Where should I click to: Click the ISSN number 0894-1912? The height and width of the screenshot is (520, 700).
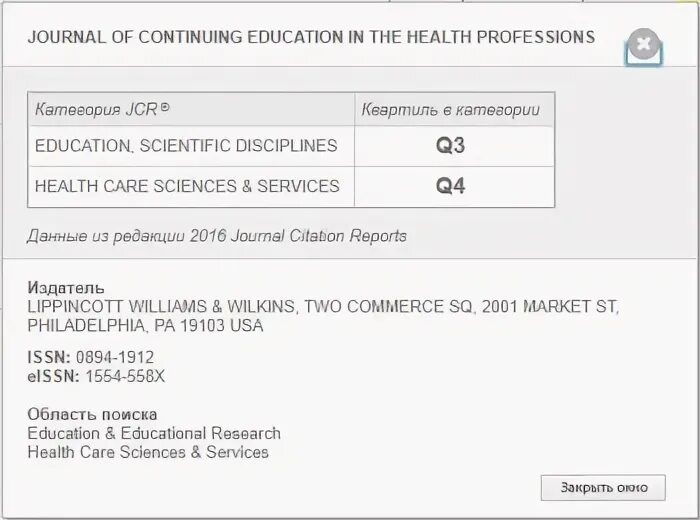[120, 357]
